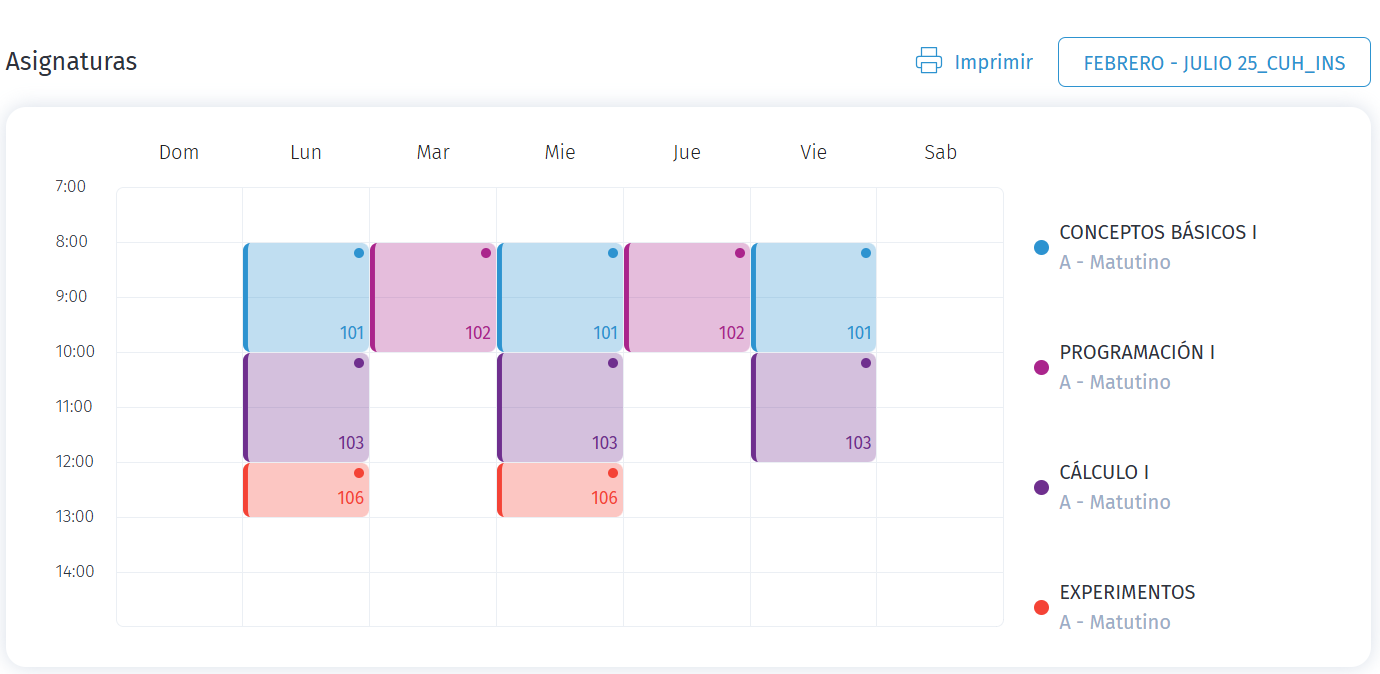Click the dot on Friday's purple 103 block
This screenshot has width=1380, height=674.
(866, 363)
